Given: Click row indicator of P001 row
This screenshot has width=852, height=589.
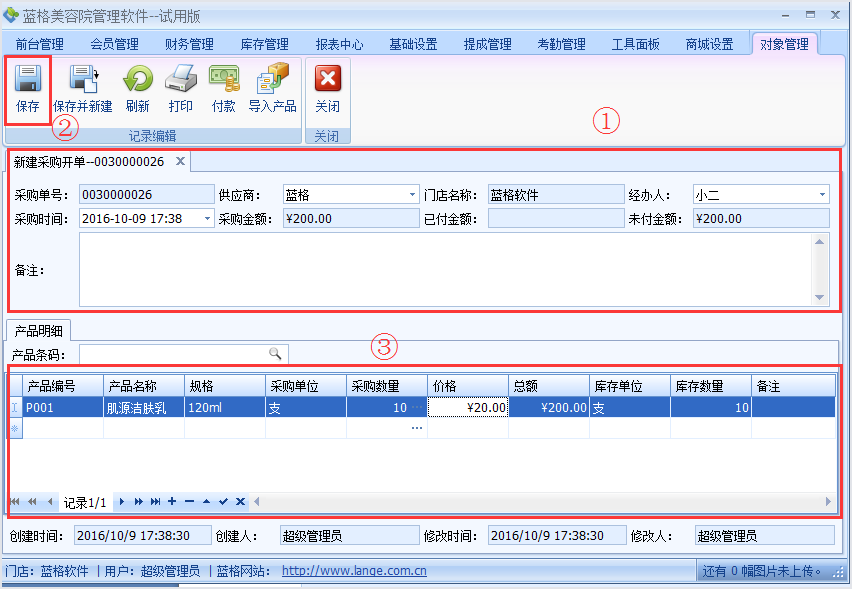Looking at the screenshot, I should pos(15,407).
